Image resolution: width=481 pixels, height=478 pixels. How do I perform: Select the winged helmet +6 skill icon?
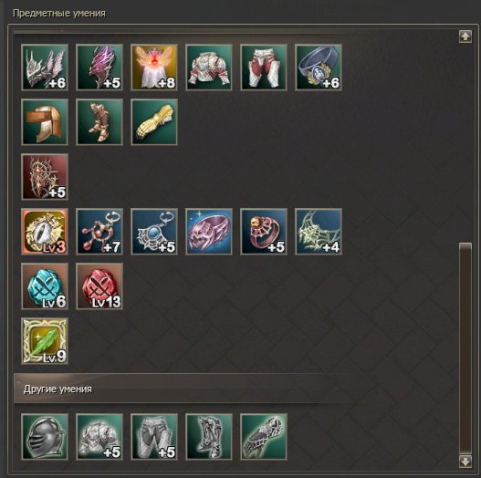click(x=45, y=67)
